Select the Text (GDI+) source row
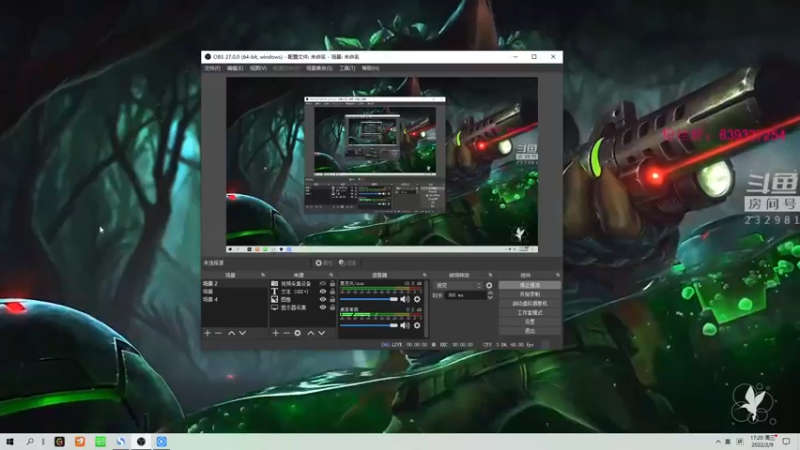800x450 pixels. coord(303,291)
